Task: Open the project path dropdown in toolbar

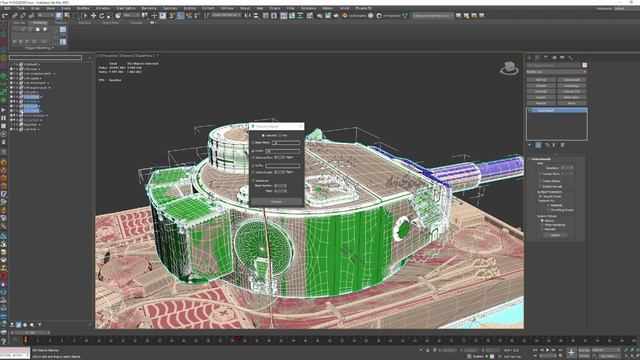Action: click(433, 16)
